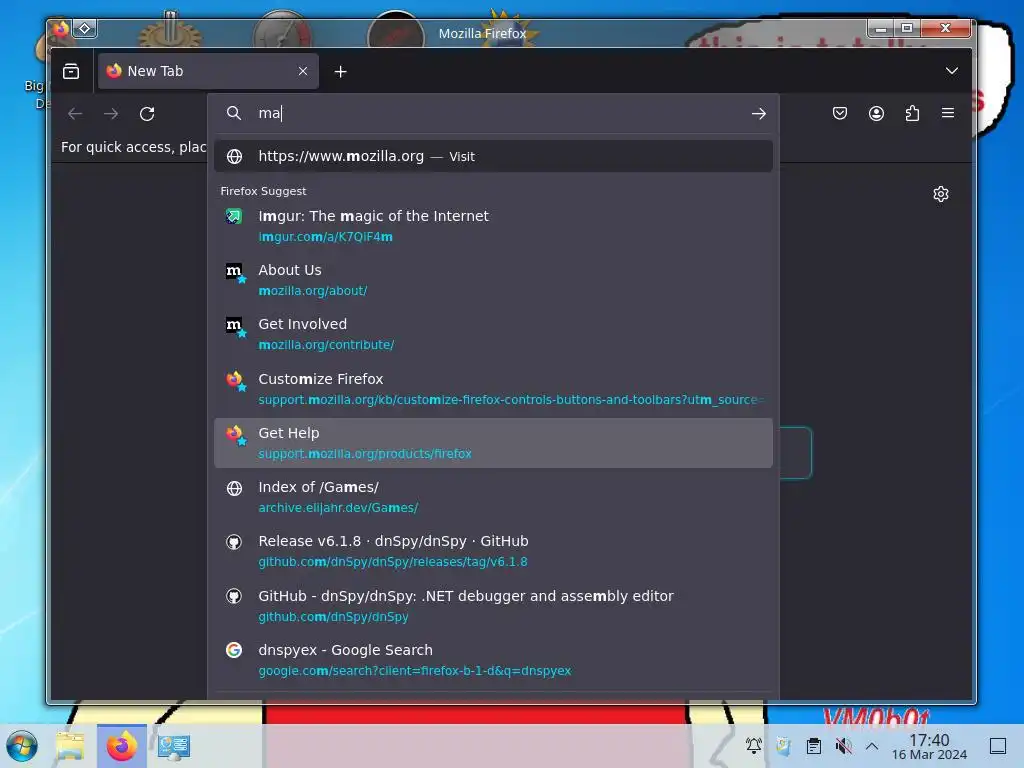Open the Get Help suggestion

tap(493, 443)
